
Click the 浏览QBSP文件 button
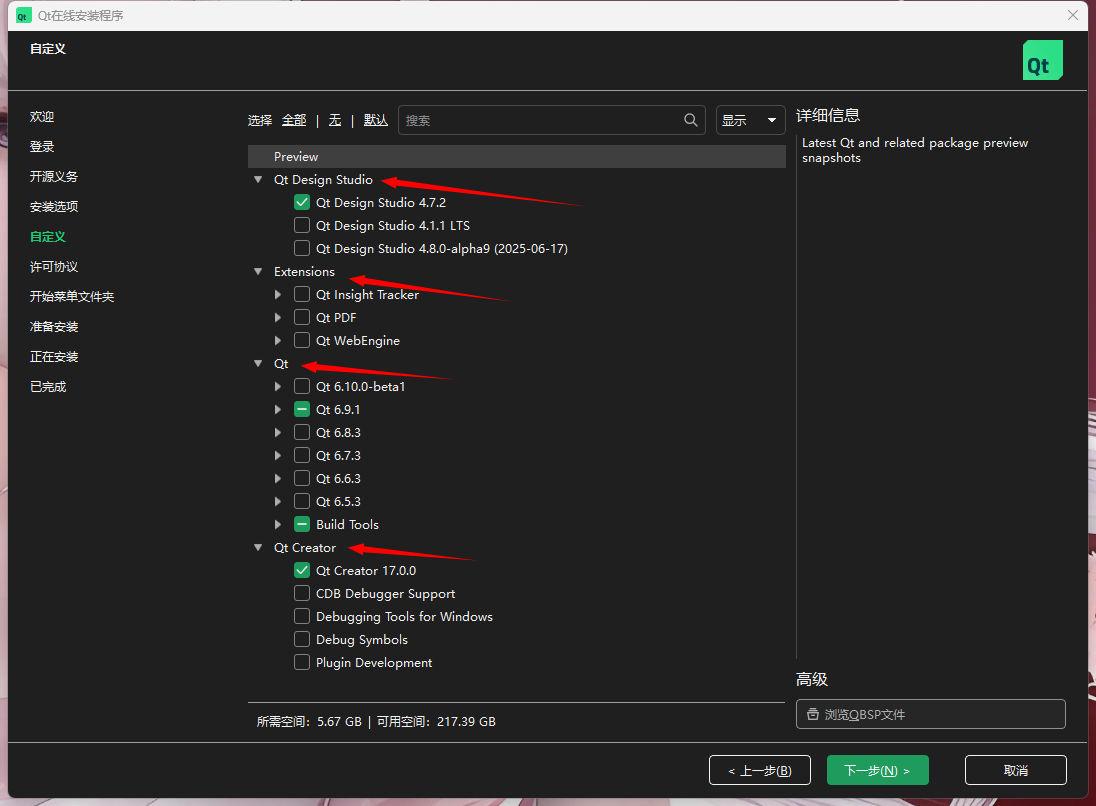[930, 714]
